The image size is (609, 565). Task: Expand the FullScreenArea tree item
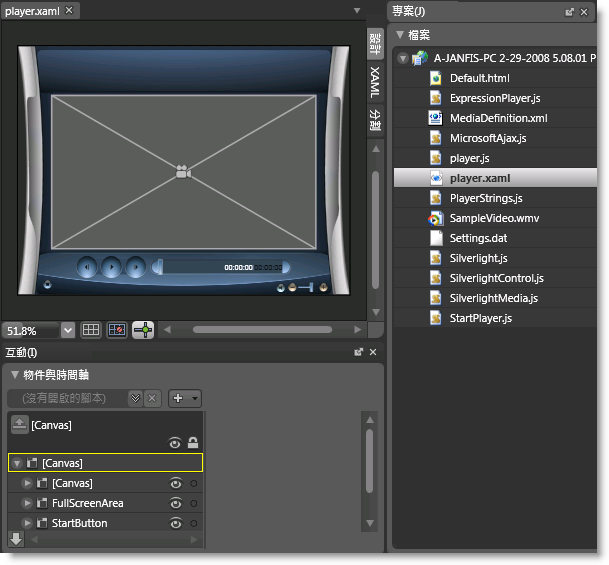(27, 503)
